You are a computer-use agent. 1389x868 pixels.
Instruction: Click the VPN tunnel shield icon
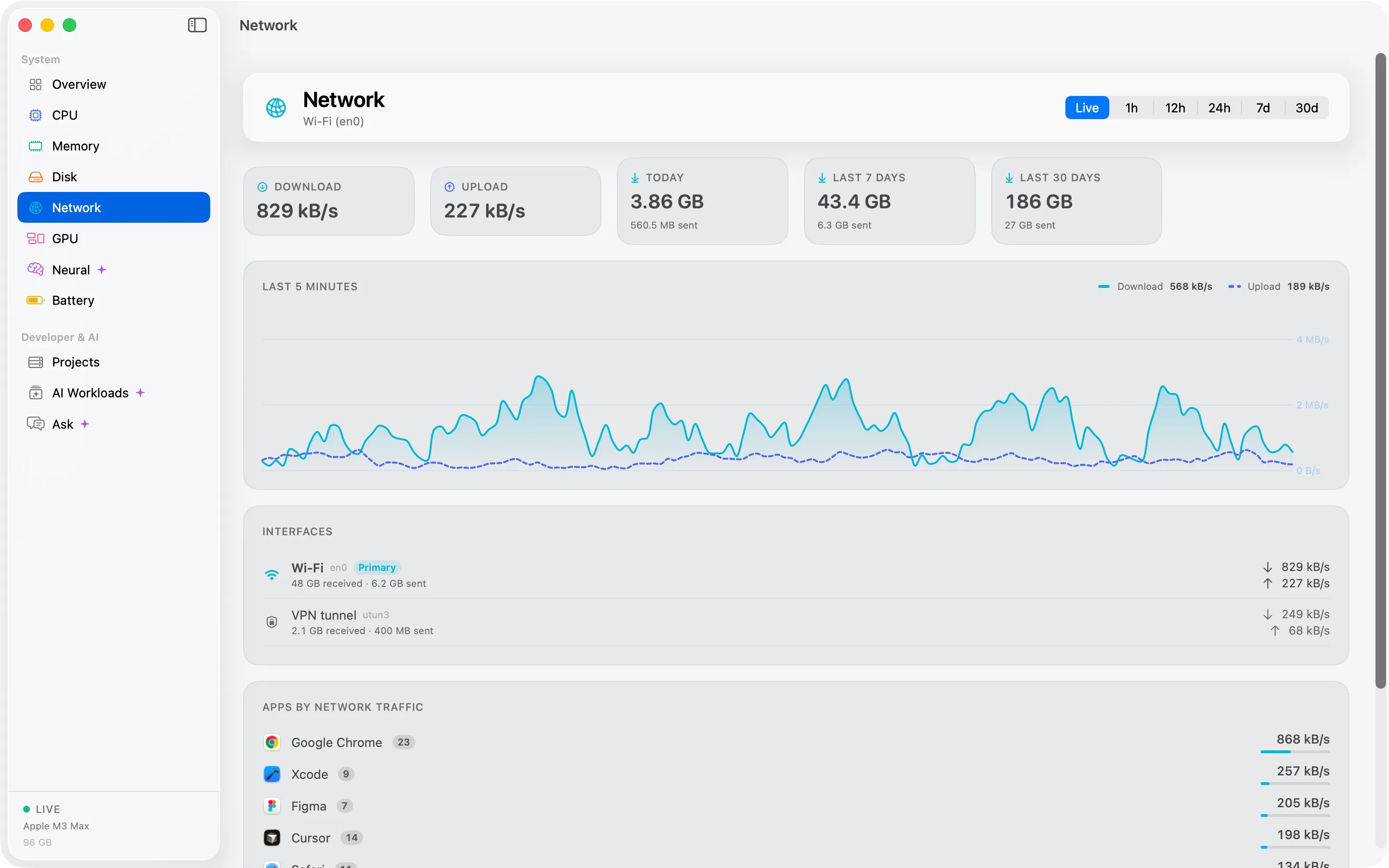click(272, 622)
